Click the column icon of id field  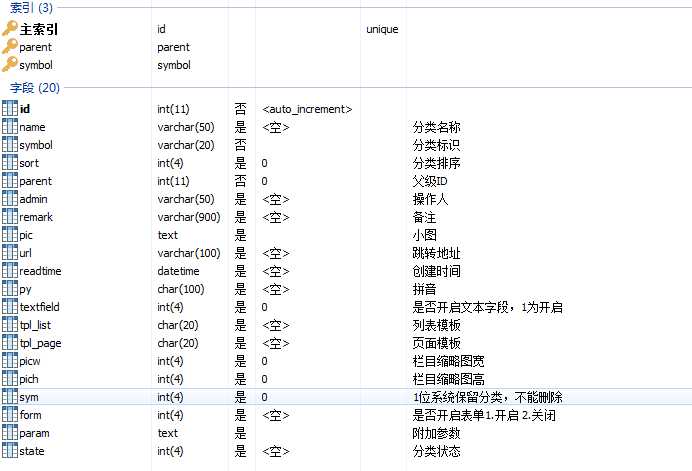pos(10,109)
